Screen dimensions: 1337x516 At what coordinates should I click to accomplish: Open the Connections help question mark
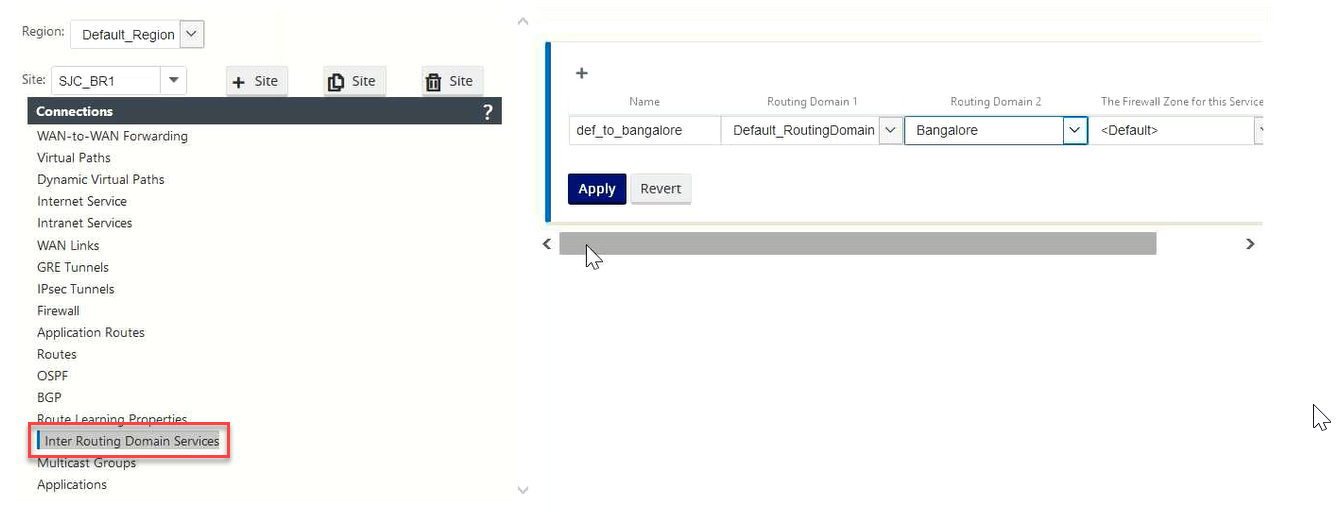click(487, 112)
